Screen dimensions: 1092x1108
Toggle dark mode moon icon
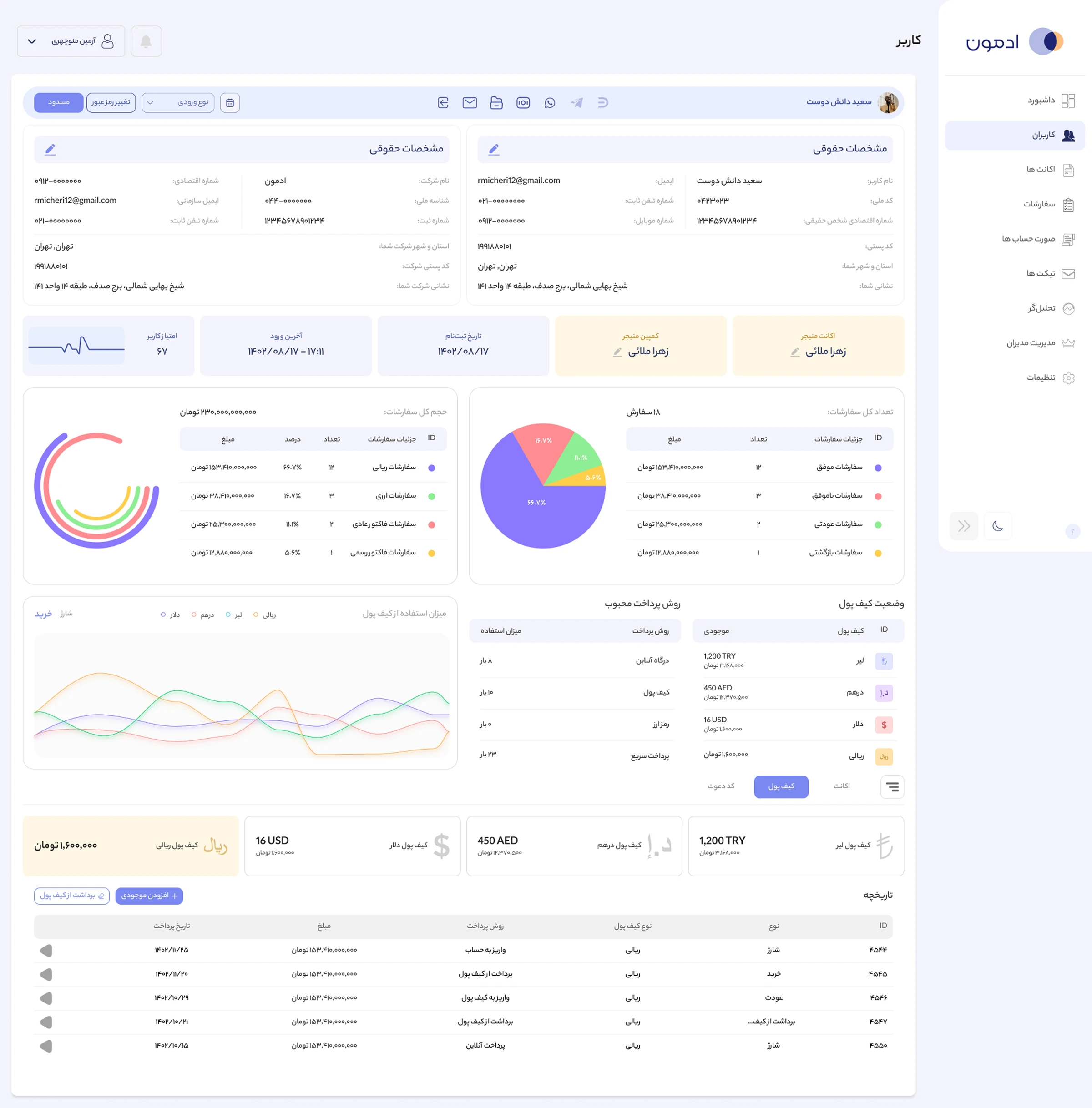(998, 526)
